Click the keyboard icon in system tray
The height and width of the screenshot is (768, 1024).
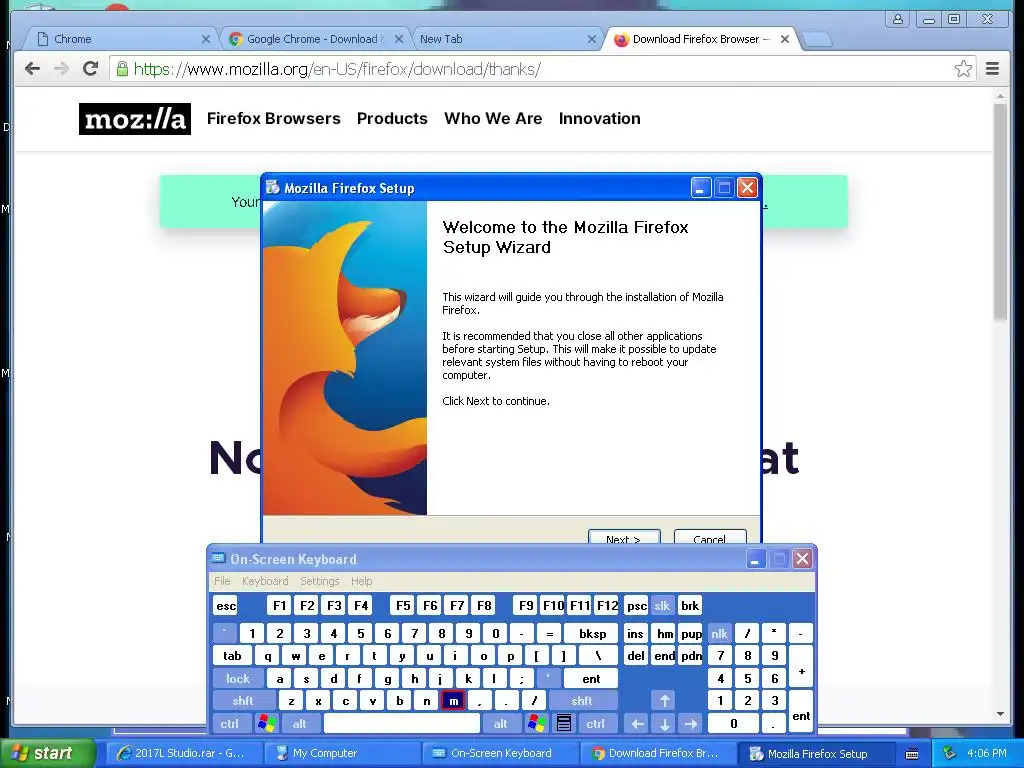coord(912,754)
